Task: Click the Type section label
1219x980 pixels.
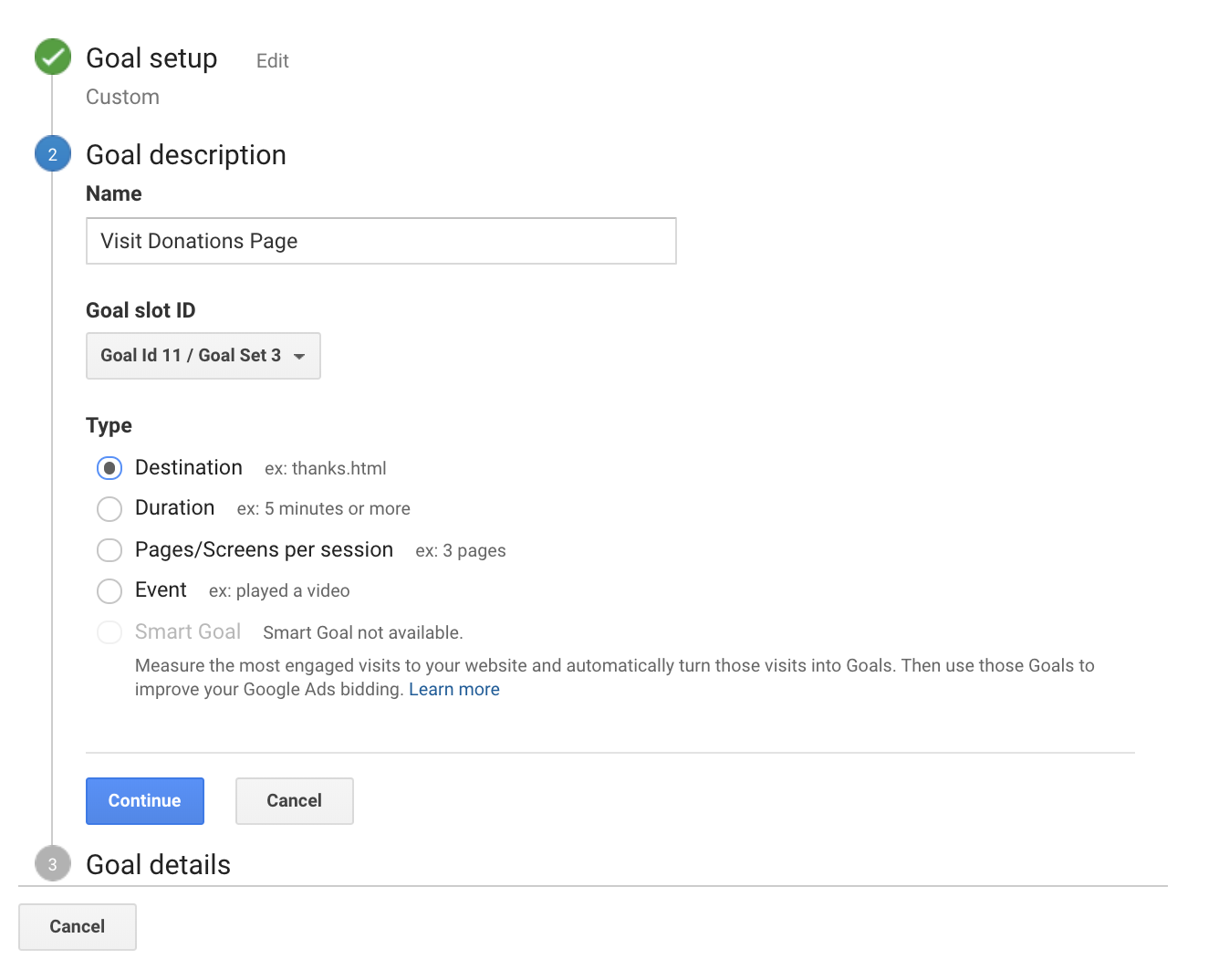Action: tap(109, 426)
